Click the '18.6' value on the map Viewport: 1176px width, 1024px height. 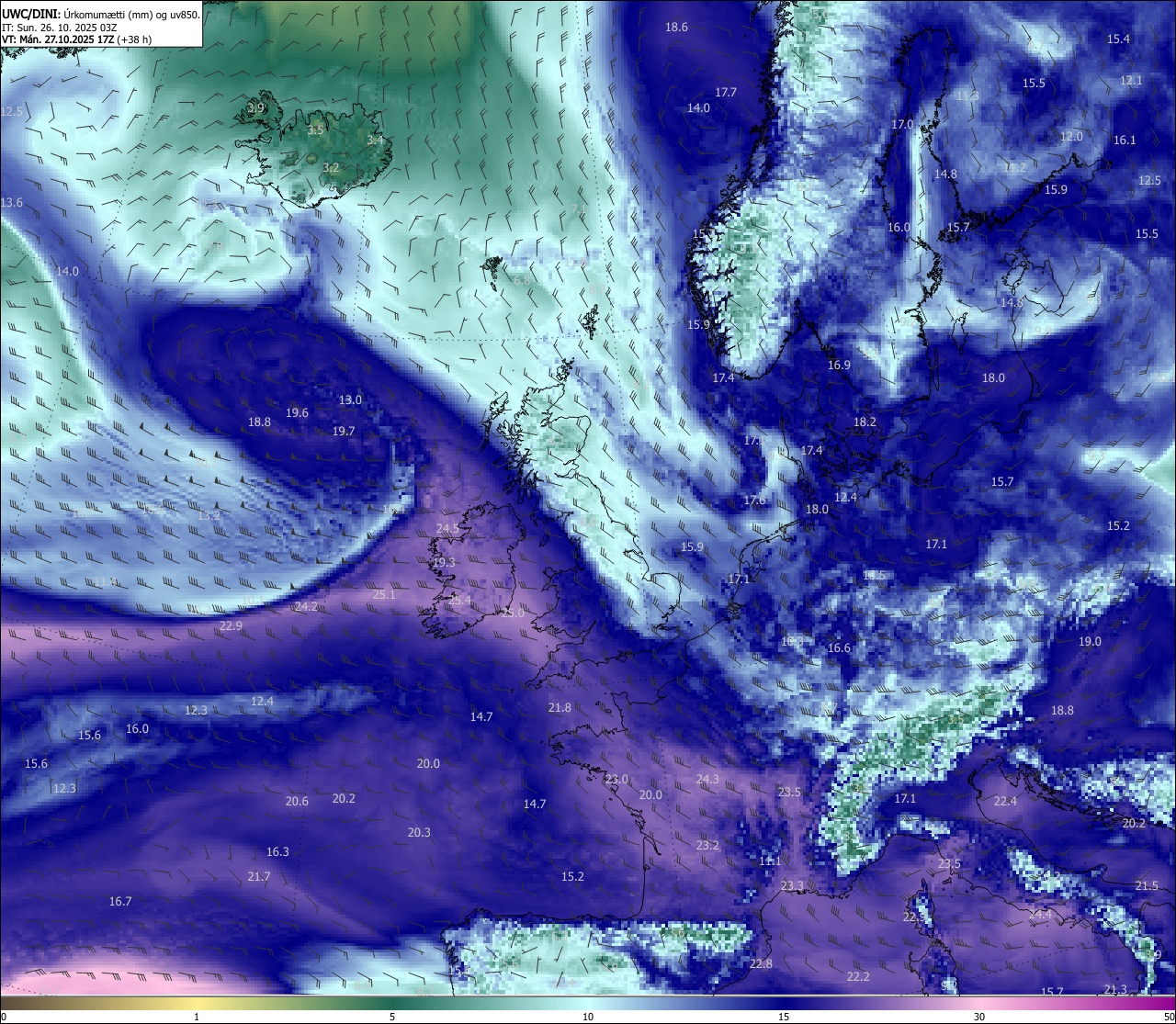tap(676, 28)
